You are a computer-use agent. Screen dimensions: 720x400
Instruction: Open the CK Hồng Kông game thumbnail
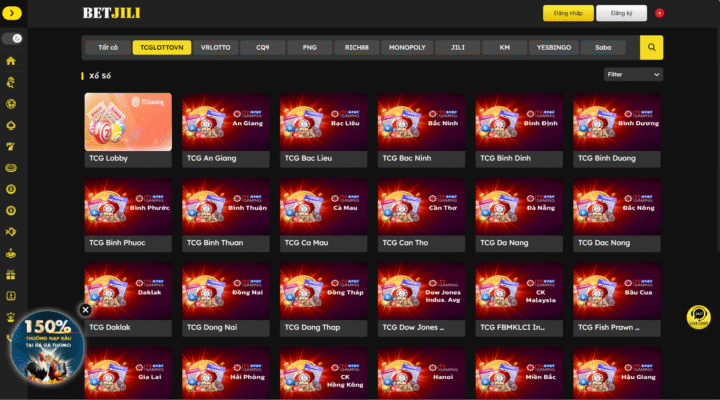(x=324, y=373)
